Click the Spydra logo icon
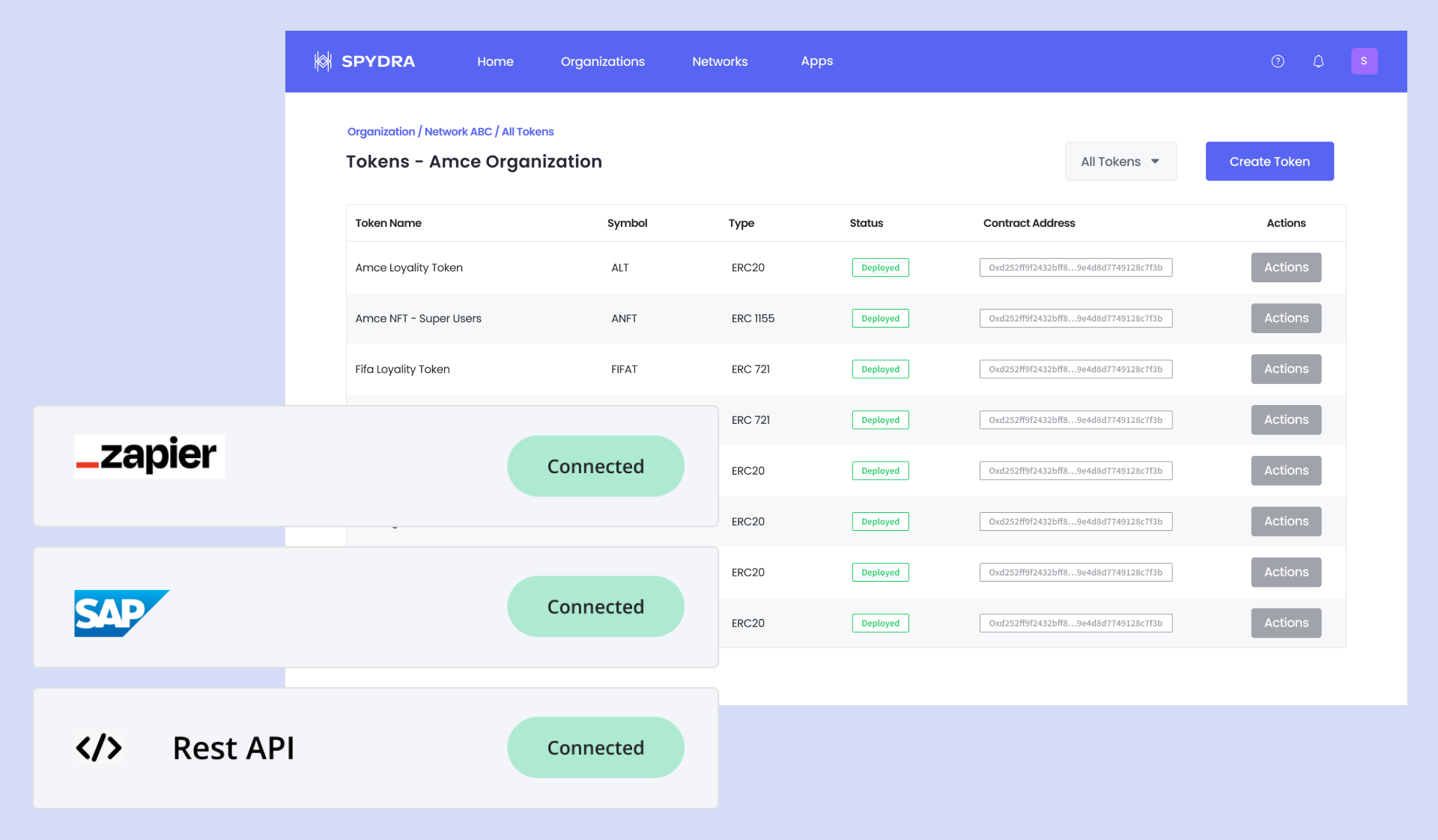Screen dimensions: 1438x840 click(x=323, y=61)
